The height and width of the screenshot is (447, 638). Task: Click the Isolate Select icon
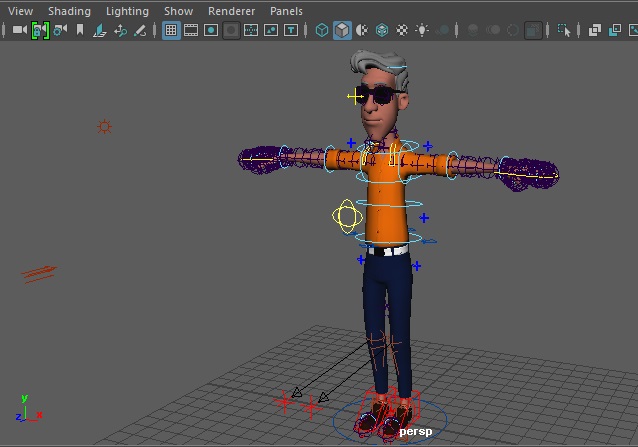564,30
